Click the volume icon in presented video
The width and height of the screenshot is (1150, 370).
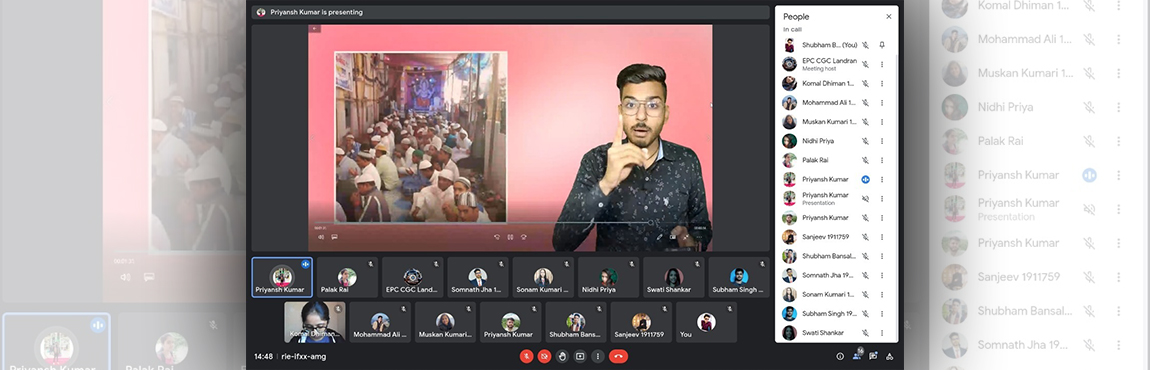click(321, 237)
